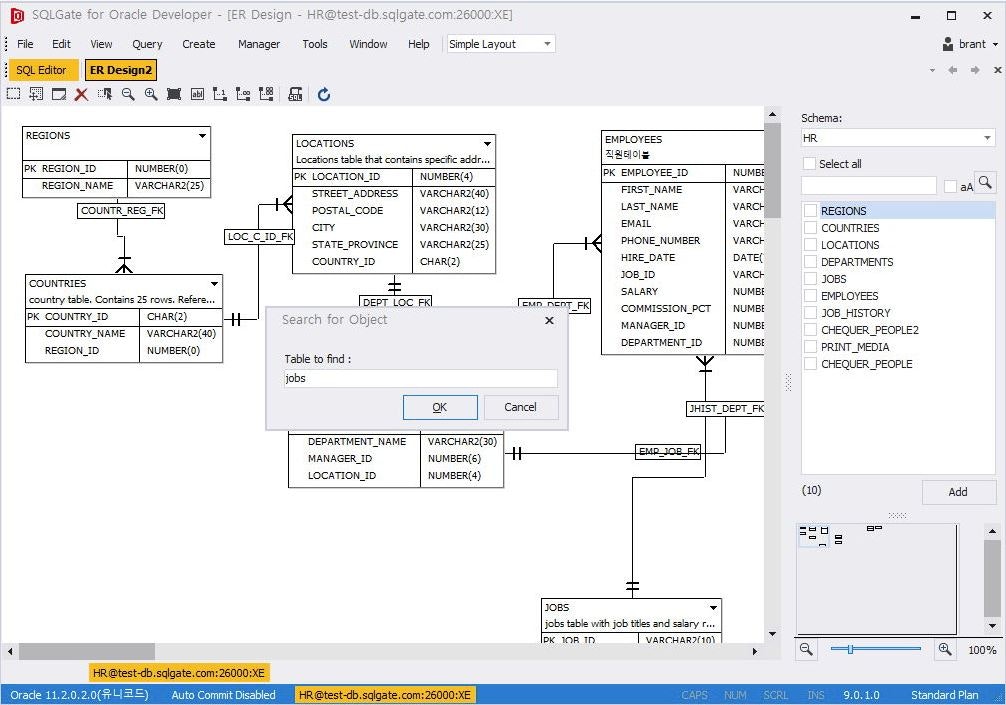
Task: Click the jobs search input field
Action: pos(420,378)
